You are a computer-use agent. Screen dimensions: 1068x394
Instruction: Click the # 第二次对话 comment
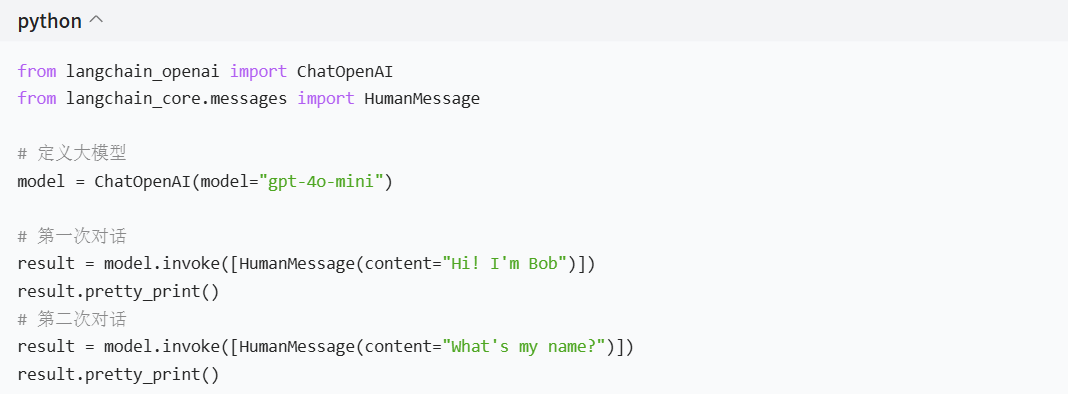[x=72, y=319]
